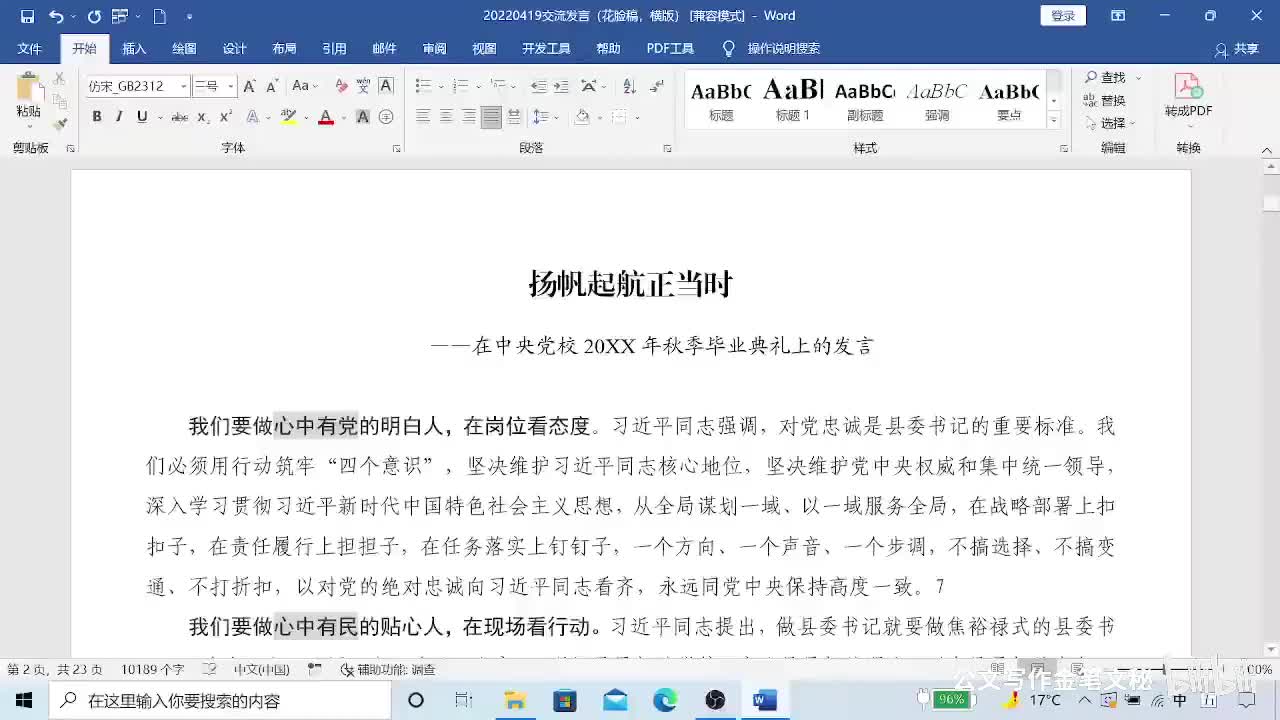This screenshot has width=1280, height=720.
Task: Clear all formatting with eraser icon
Action: [x=341, y=86]
